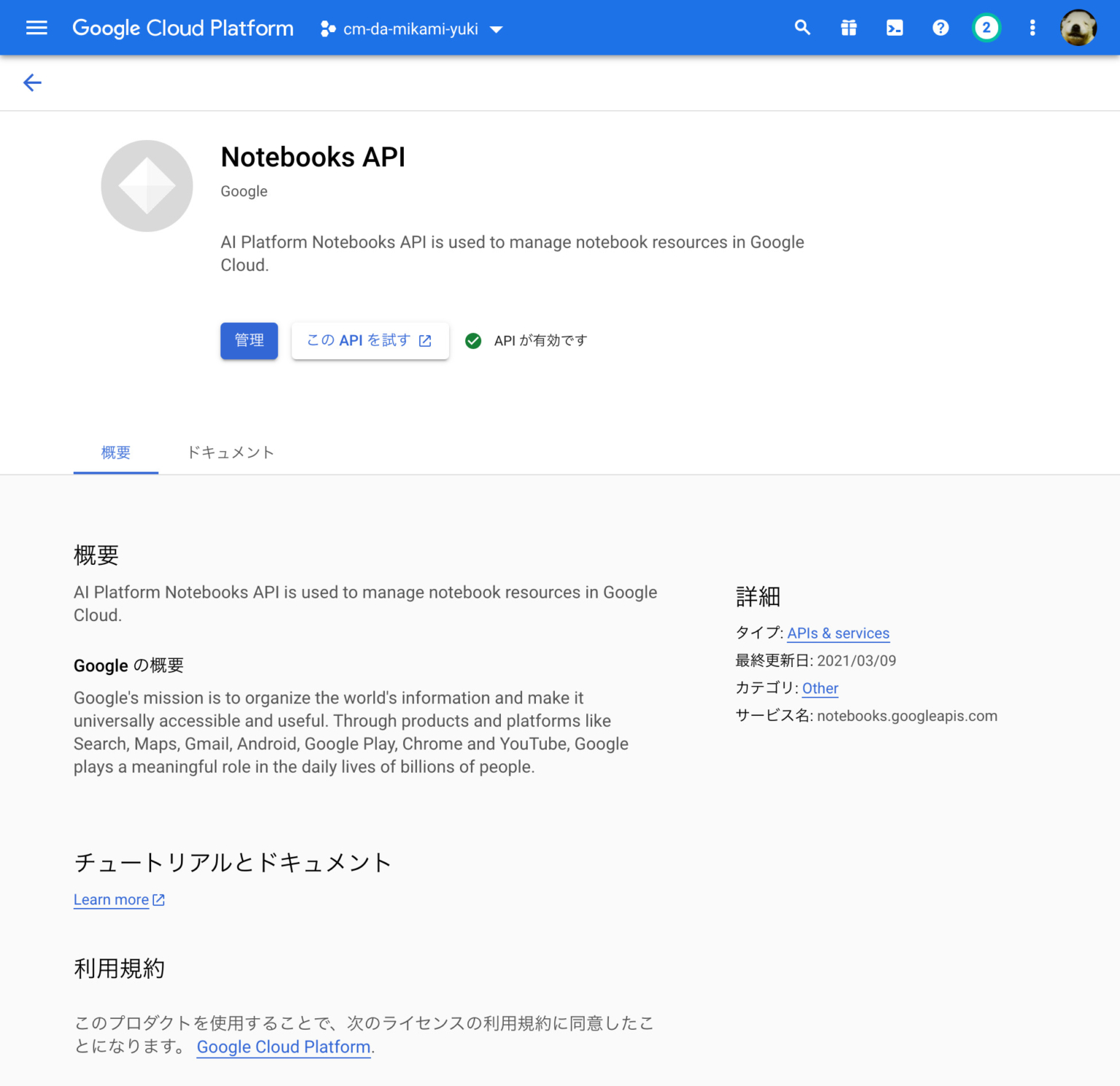Activate Cloud Shell from the top bar

click(x=895, y=28)
